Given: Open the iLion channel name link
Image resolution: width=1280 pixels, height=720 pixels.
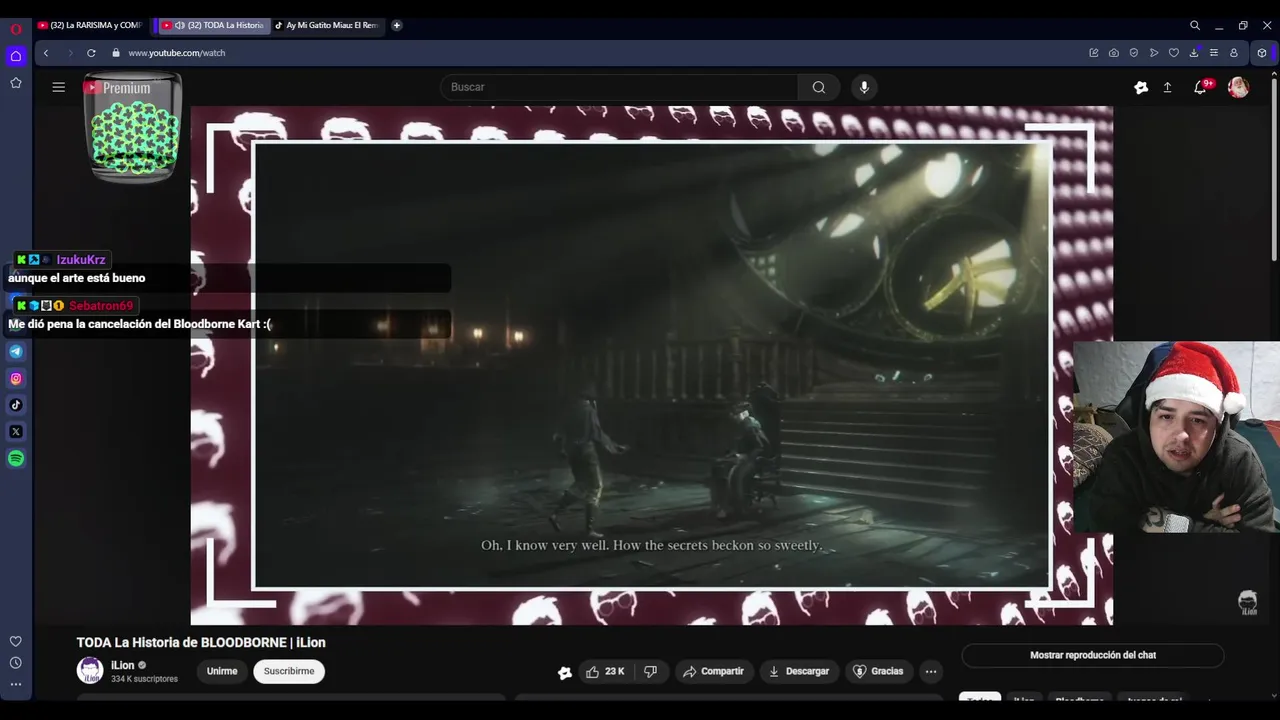Looking at the screenshot, I should pyautogui.click(x=122, y=665).
